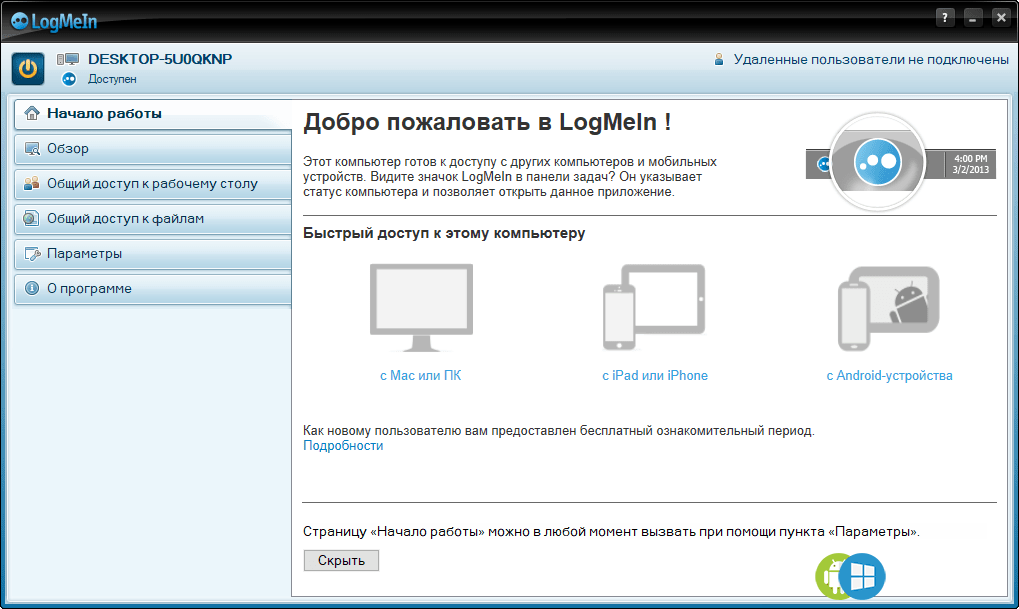Click the file sharing icon in sidebar
The height and width of the screenshot is (609, 1019).
(x=31, y=218)
